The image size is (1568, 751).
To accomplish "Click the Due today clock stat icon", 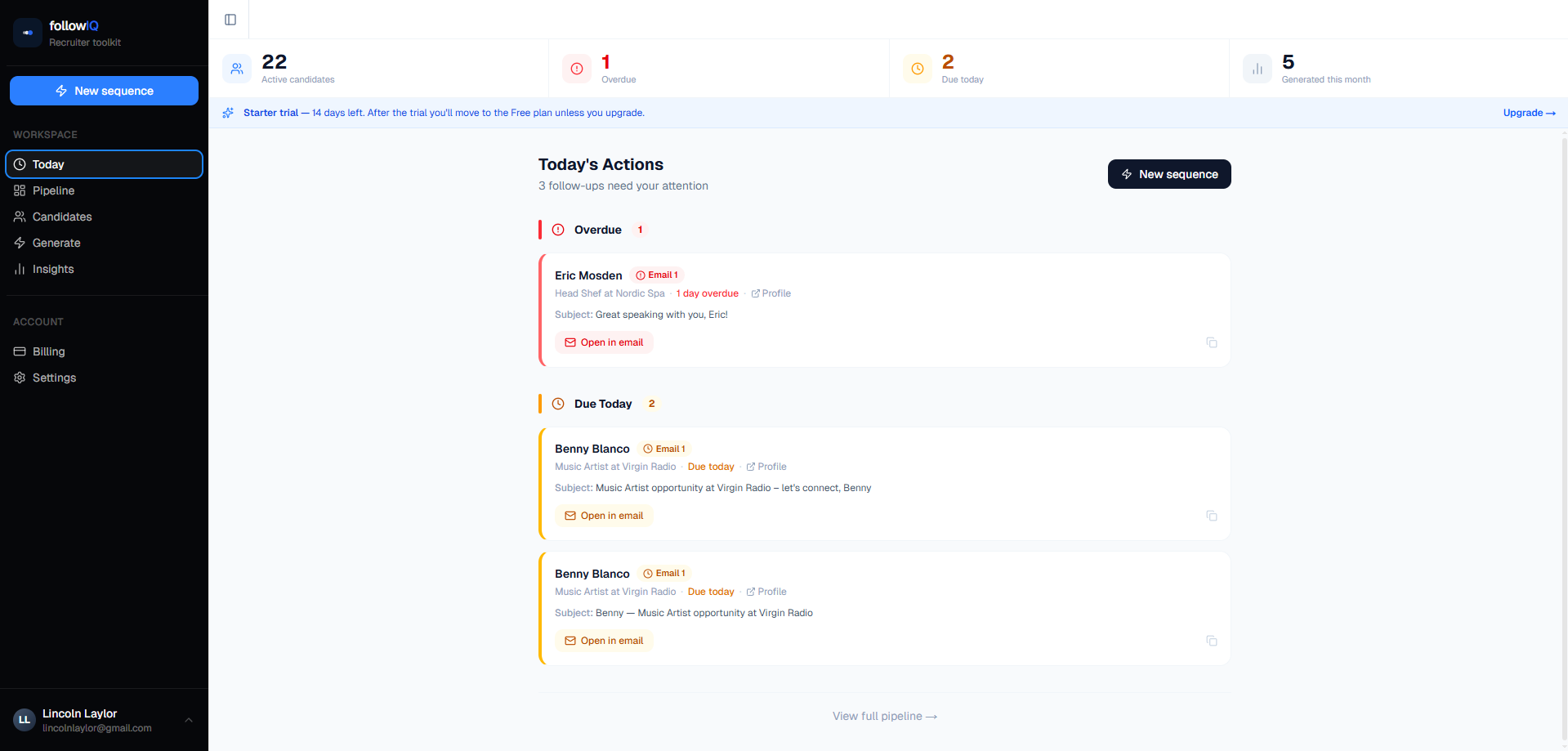I will point(918,69).
